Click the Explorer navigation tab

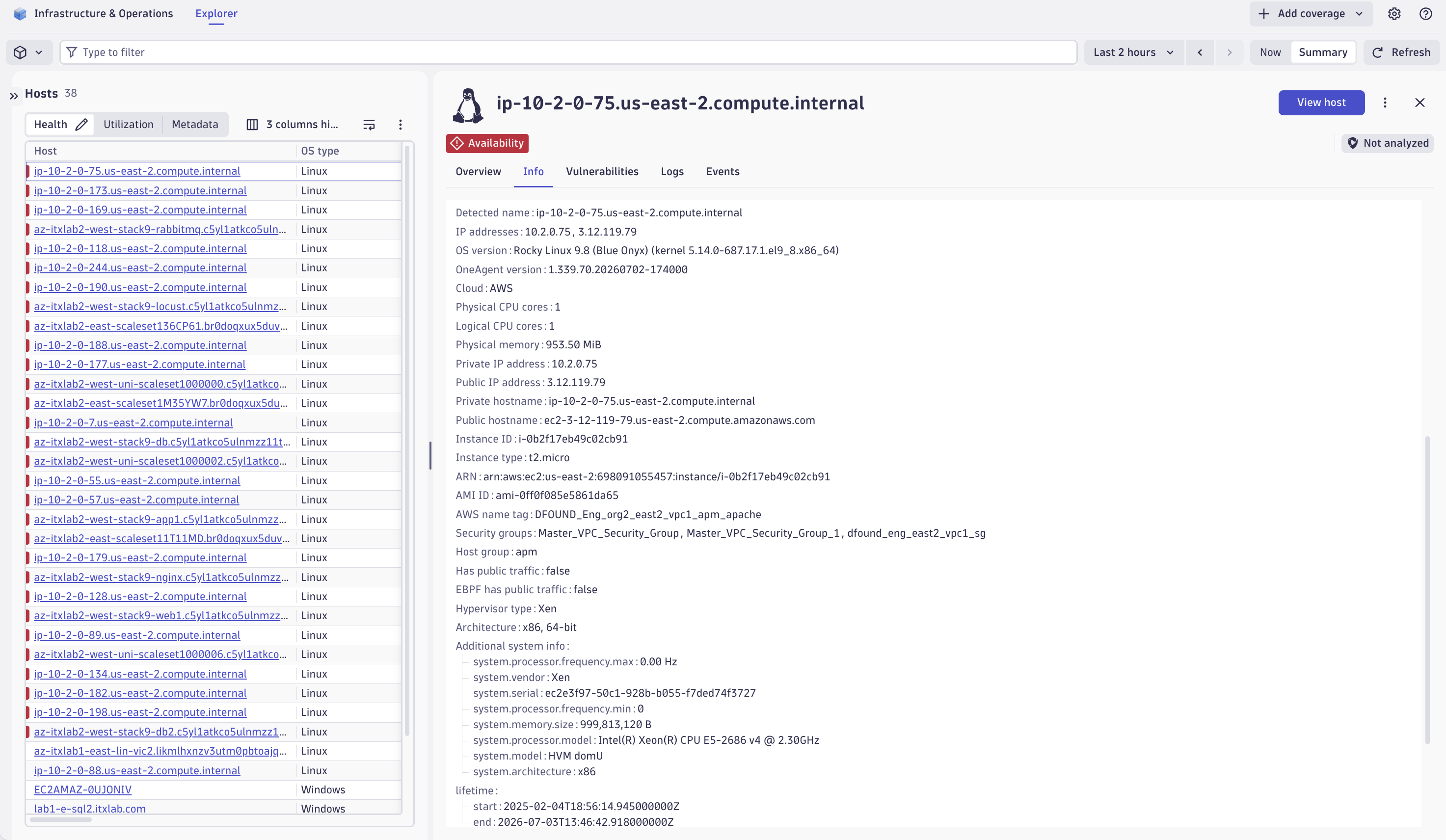216,14
